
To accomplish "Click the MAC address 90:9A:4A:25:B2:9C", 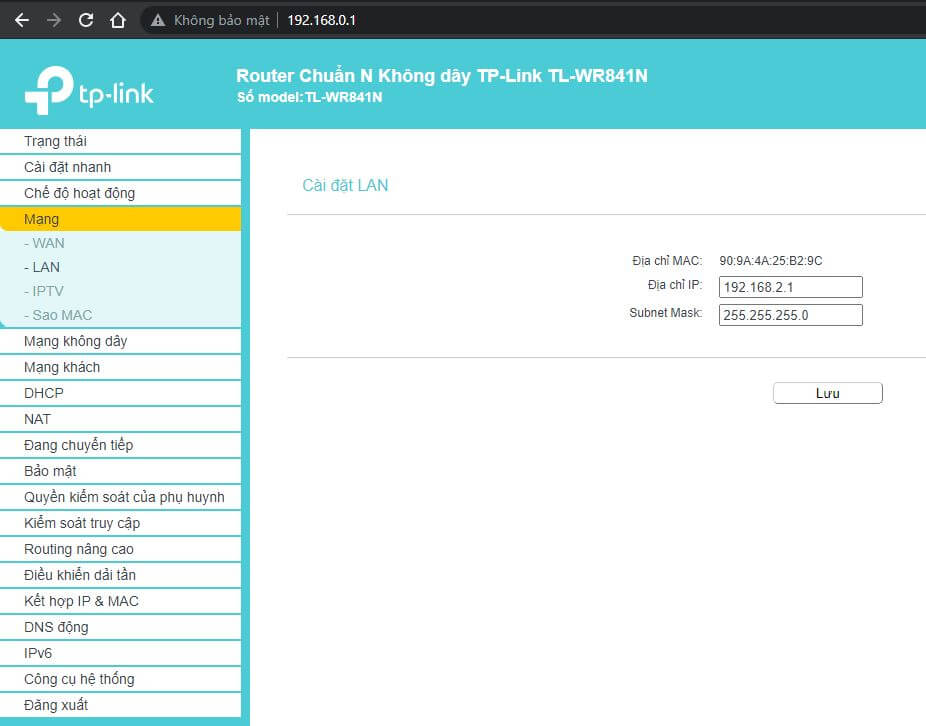I will pos(770,261).
